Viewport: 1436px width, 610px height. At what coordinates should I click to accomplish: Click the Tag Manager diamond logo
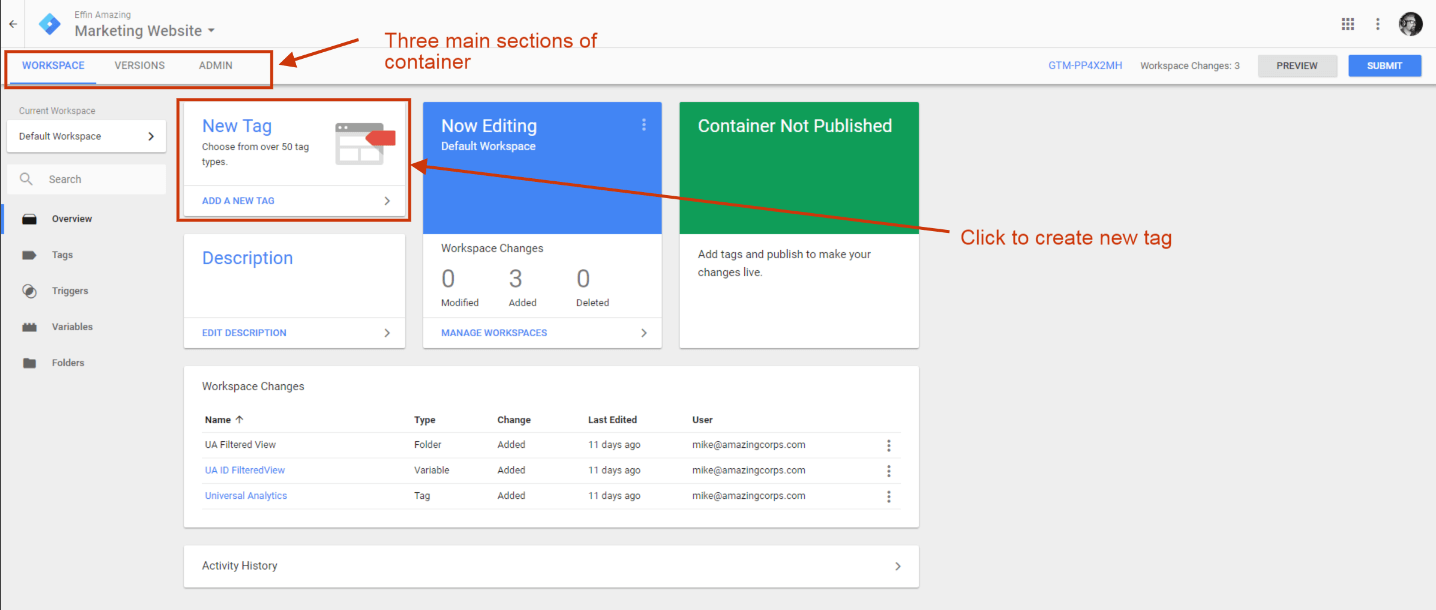point(49,23)
